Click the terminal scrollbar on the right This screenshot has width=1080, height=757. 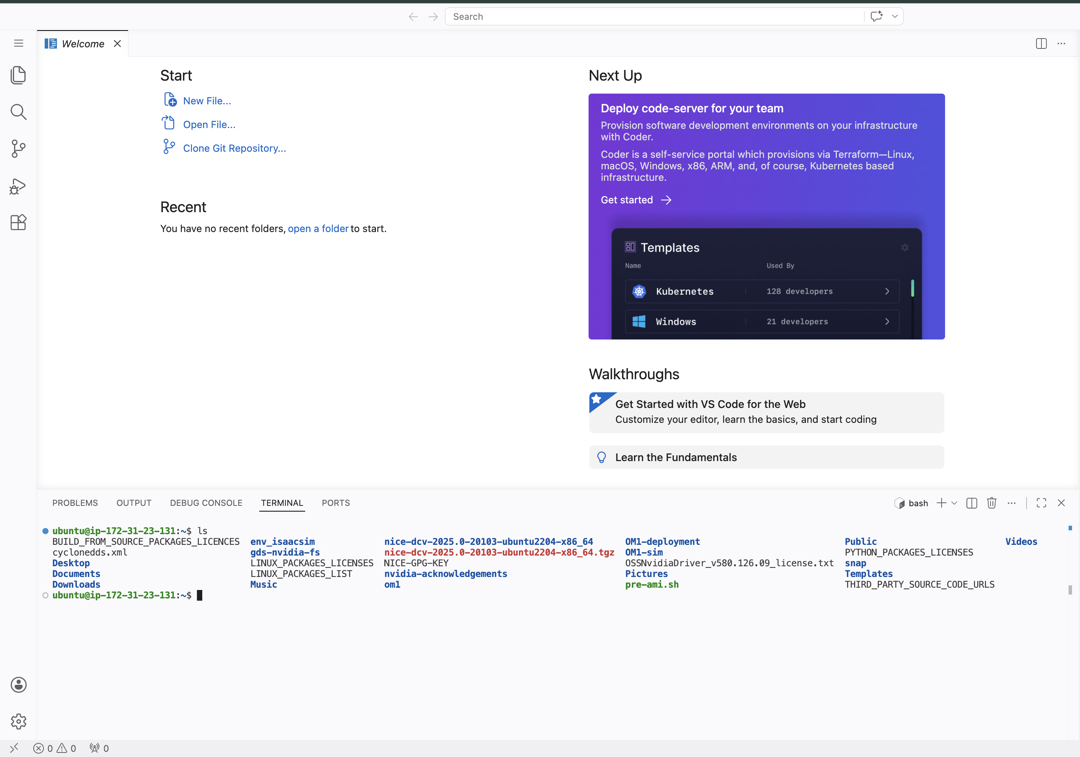1070,590
